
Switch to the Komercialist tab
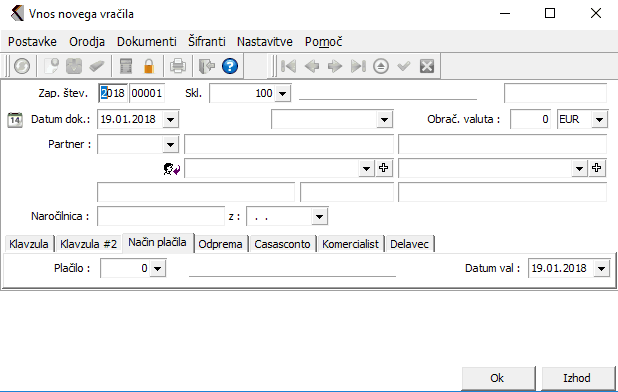pyautogui.click(x=350, y=244)
